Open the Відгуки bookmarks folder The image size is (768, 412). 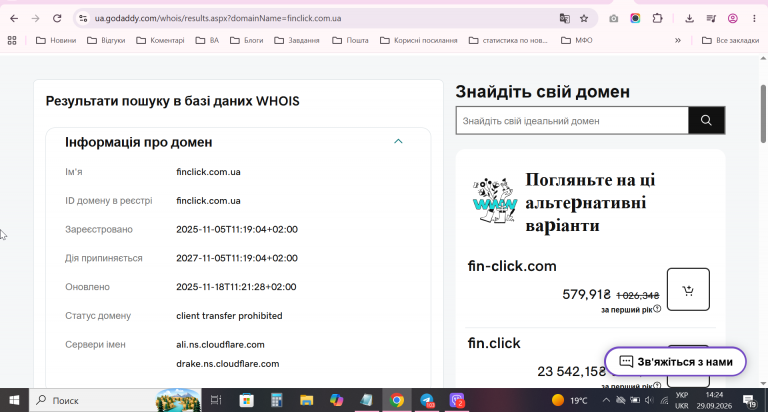tap(106, 40)
